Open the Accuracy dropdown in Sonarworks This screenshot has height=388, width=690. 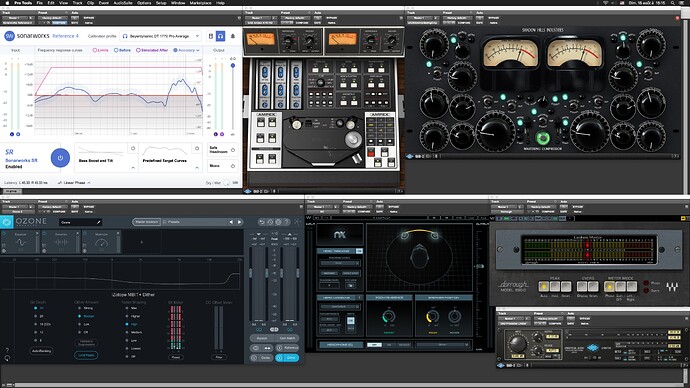tap(187, 50)
